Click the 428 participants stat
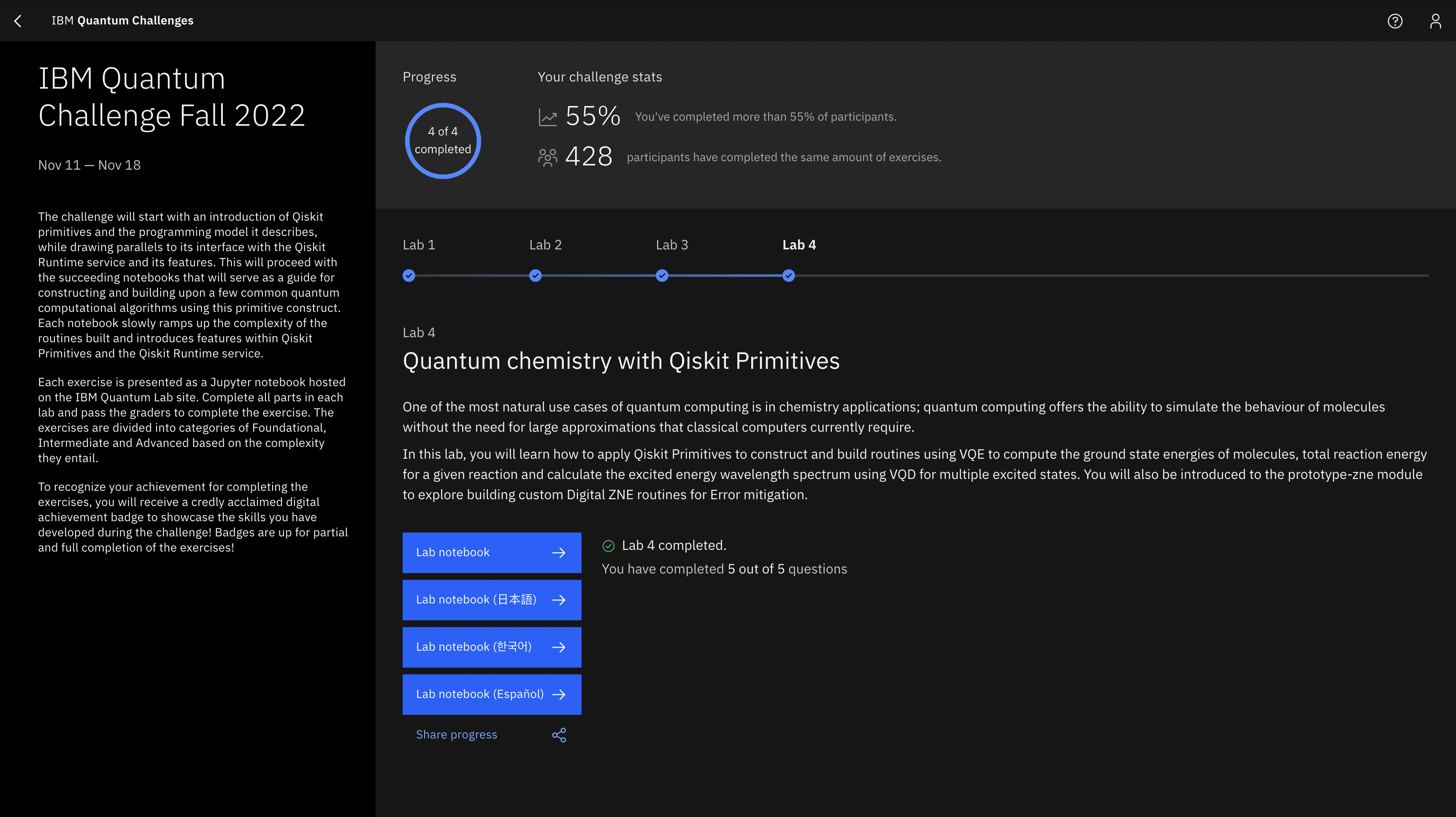Viewport: 1456px width, 817px height. [x=588, y=157]
